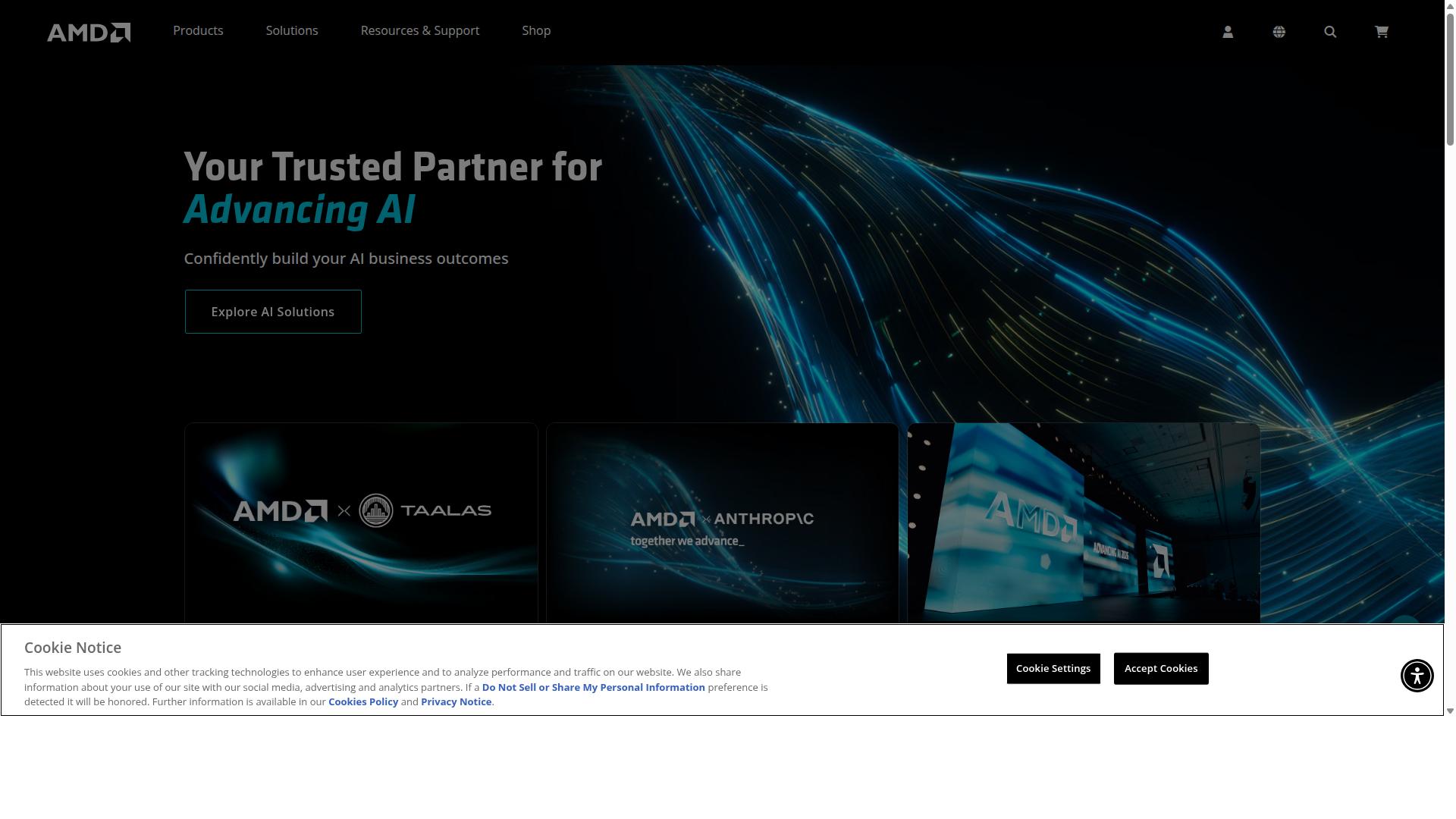Screen dimensions: 1456x819
Task: Click Confidently build your AI business outcomes text
Action: click(346, 259)
